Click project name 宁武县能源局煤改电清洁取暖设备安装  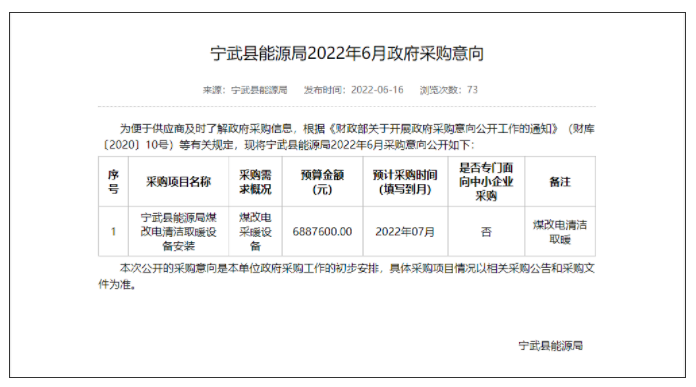tap(178, 232)
